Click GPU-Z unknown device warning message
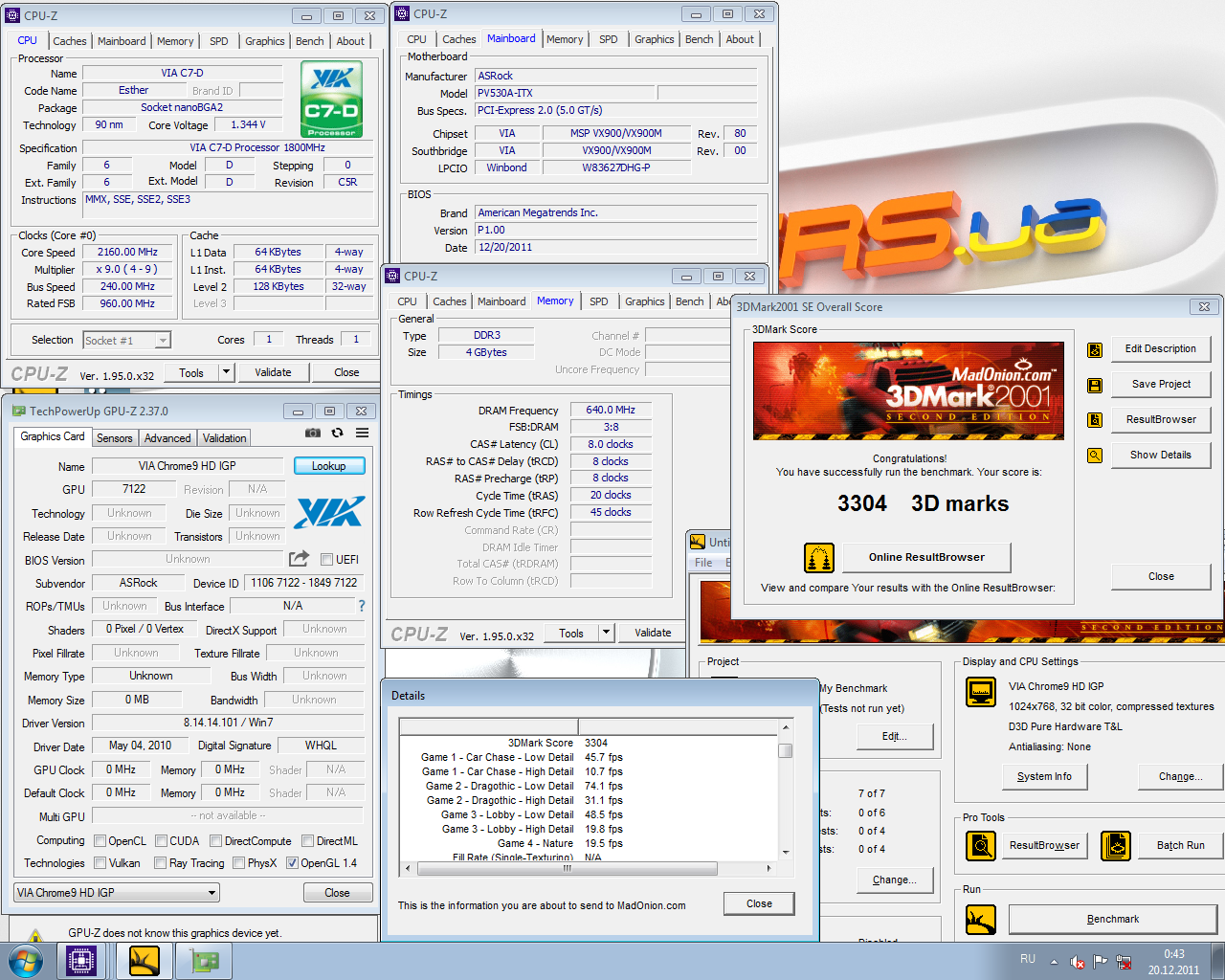Viewport: 1225px width, 980px height. pyautogui.click(x=174, y=933)
